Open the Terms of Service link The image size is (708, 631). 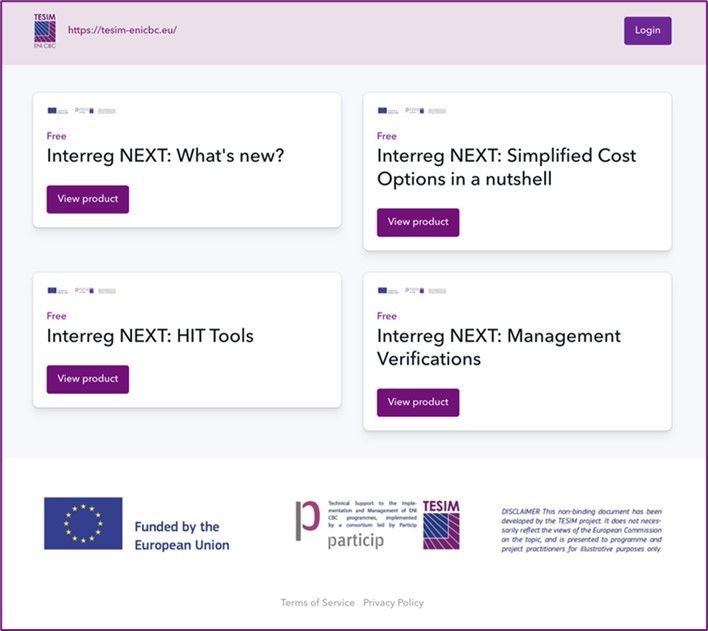point(317,603)
